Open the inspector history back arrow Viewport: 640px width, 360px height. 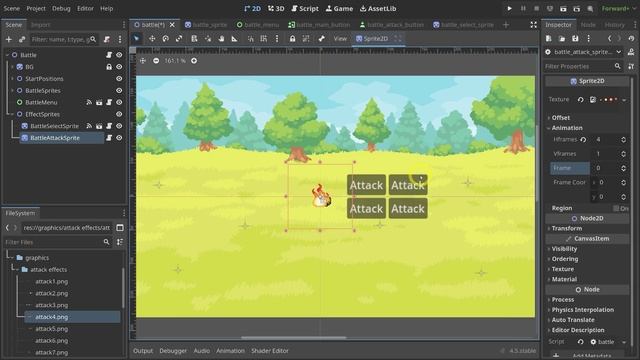[609, 38]
